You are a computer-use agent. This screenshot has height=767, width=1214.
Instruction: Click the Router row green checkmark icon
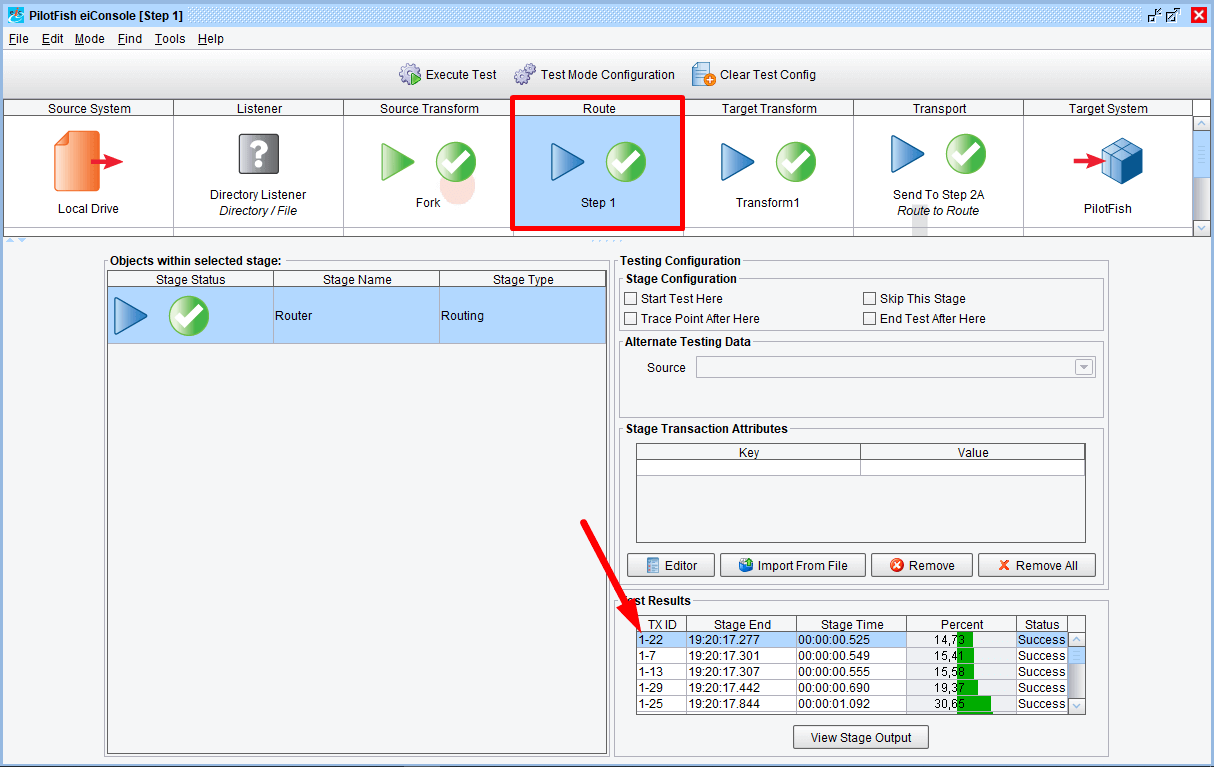pyautogui.click(x=189, y=316)
